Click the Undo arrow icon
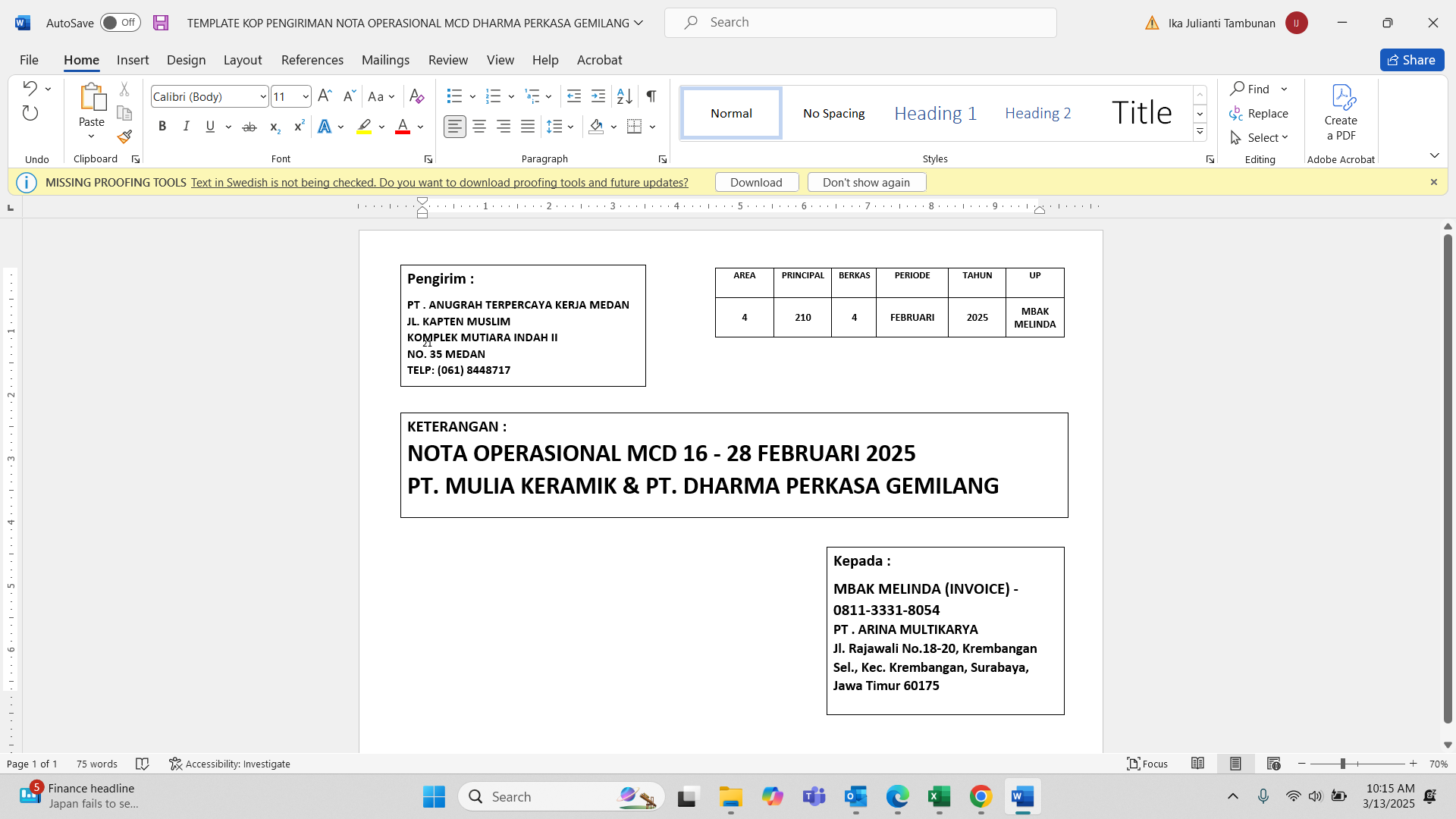 [x=30, y=88]
